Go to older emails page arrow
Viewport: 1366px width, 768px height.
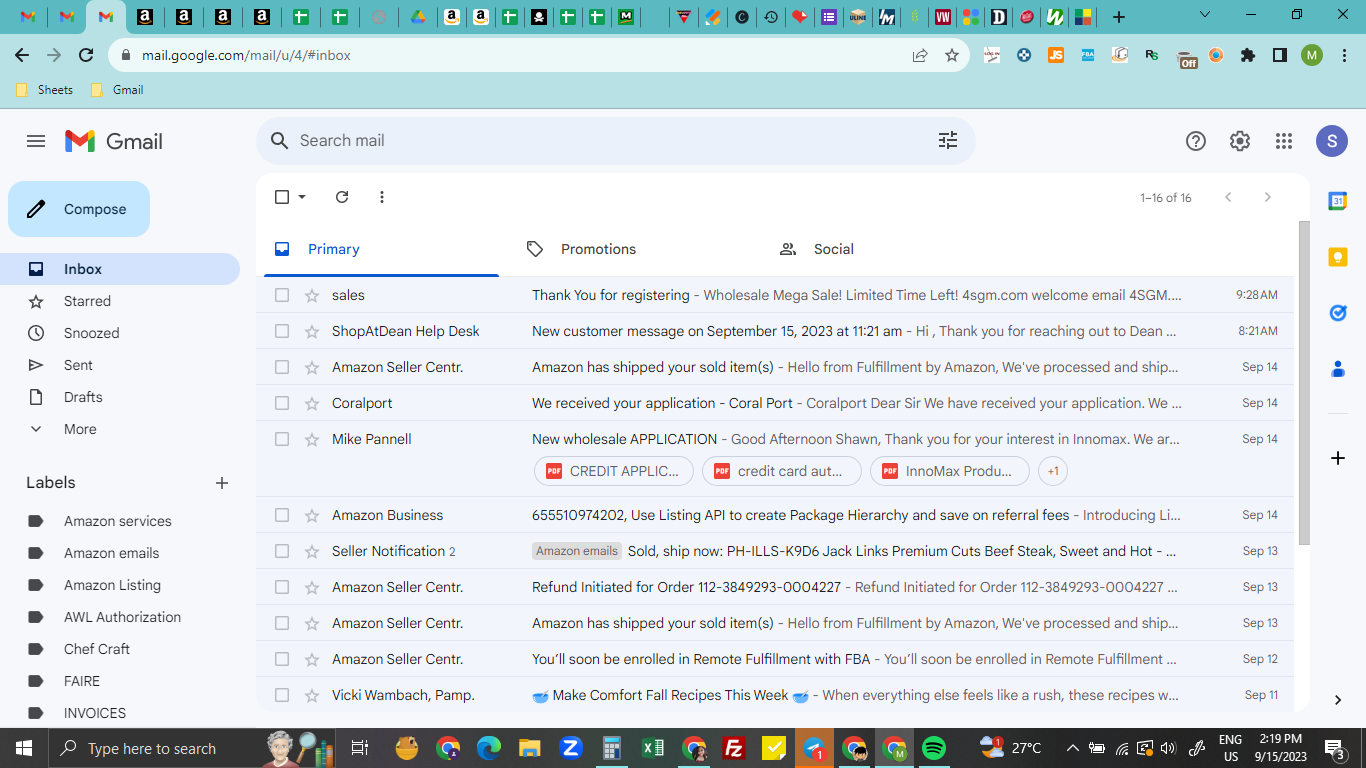(1268, 197)
